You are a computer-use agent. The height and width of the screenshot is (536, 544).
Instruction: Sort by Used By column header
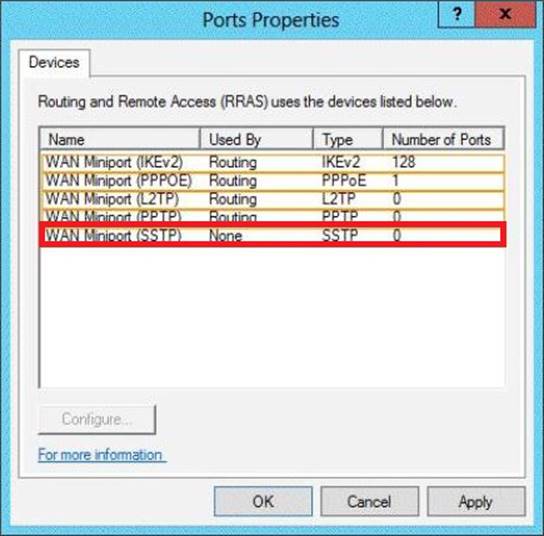tap(256, 139)
